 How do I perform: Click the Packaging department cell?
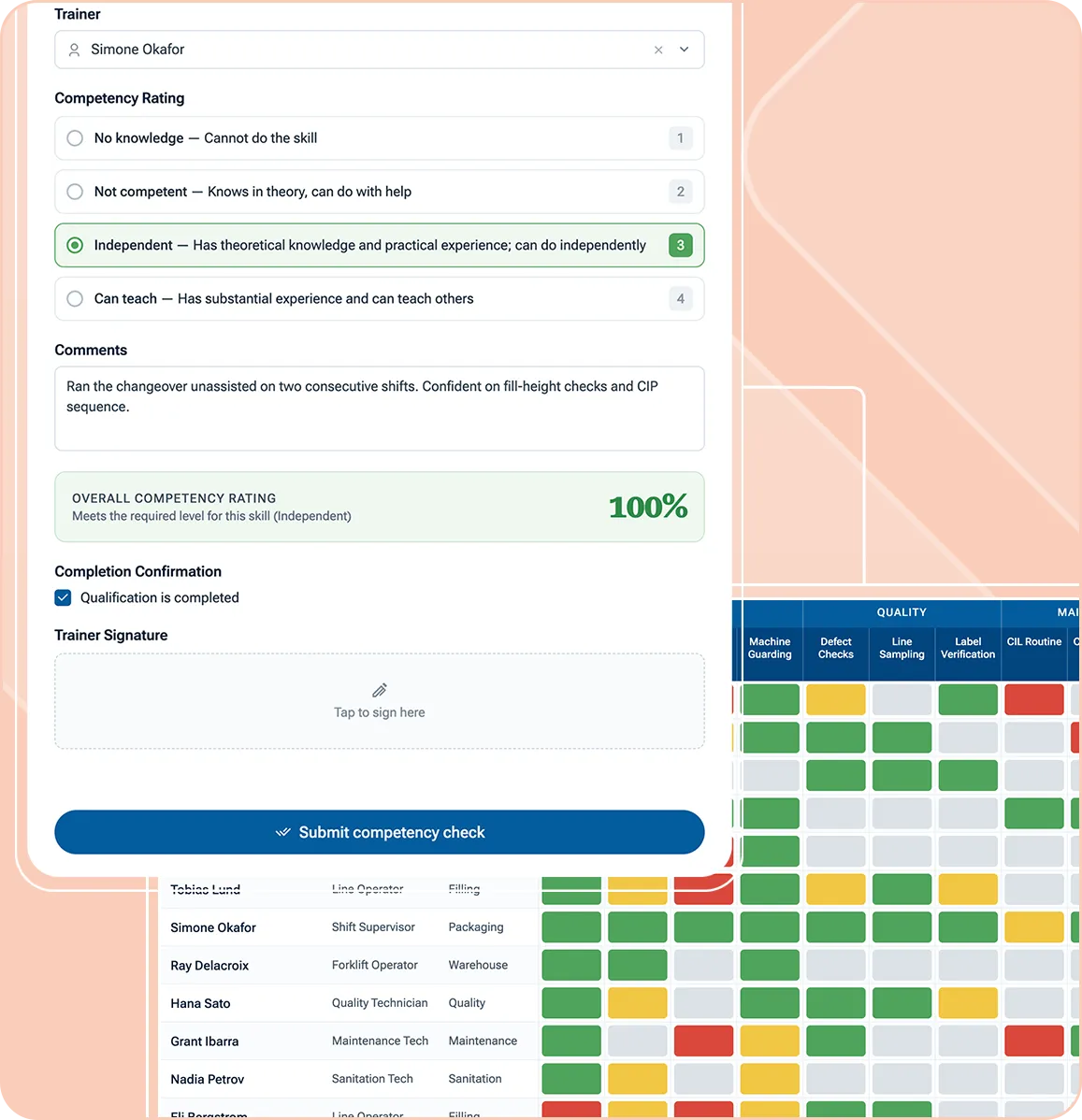point(476,927)
